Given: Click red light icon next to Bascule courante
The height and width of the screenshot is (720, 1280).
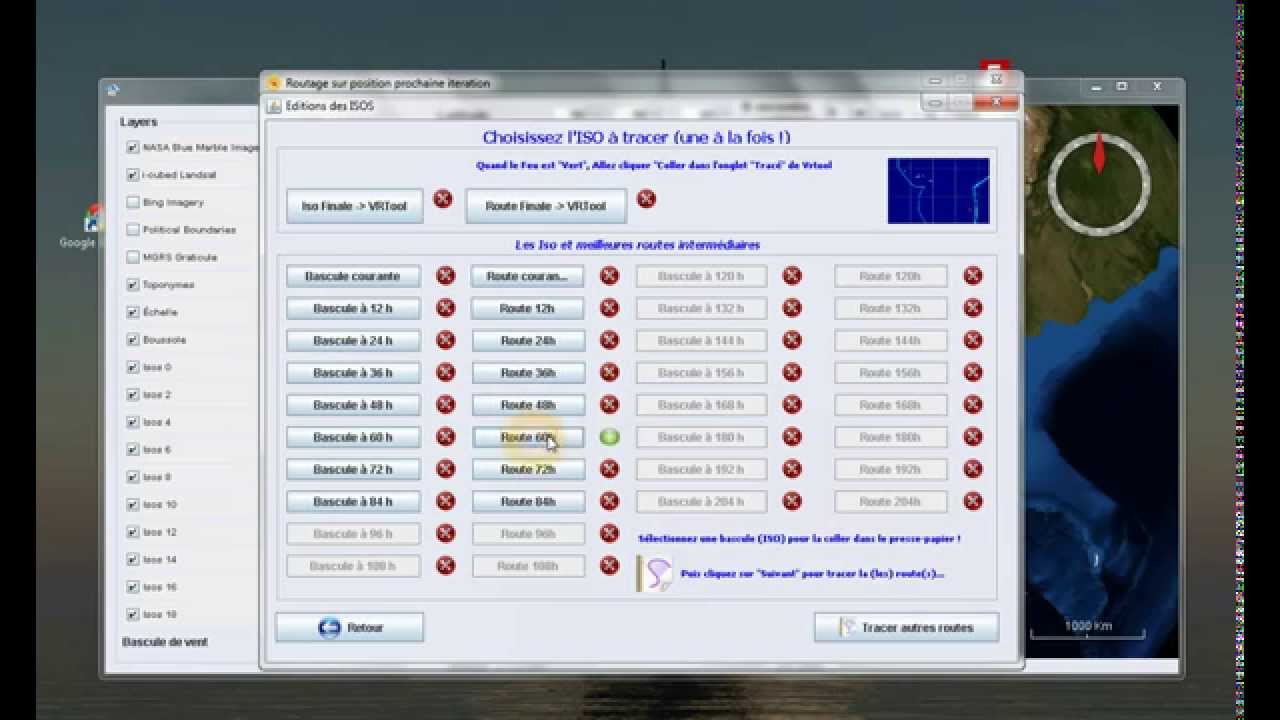Looking at the screenshot, I should [446, 276].
